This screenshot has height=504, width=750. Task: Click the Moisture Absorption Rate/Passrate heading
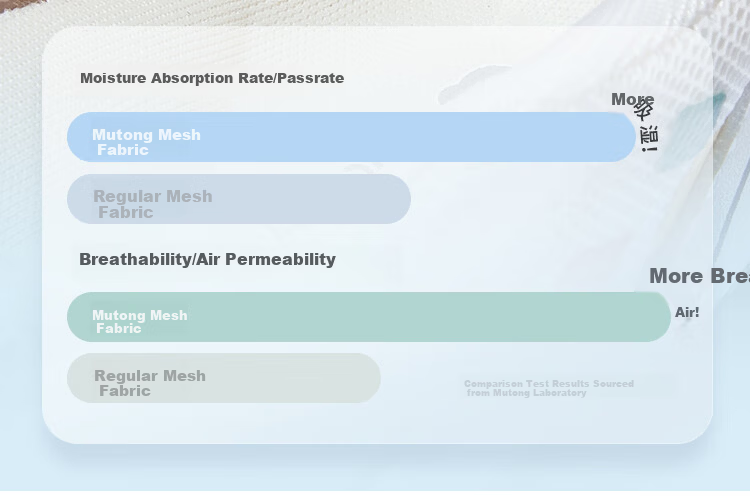[x=212, y=78]
